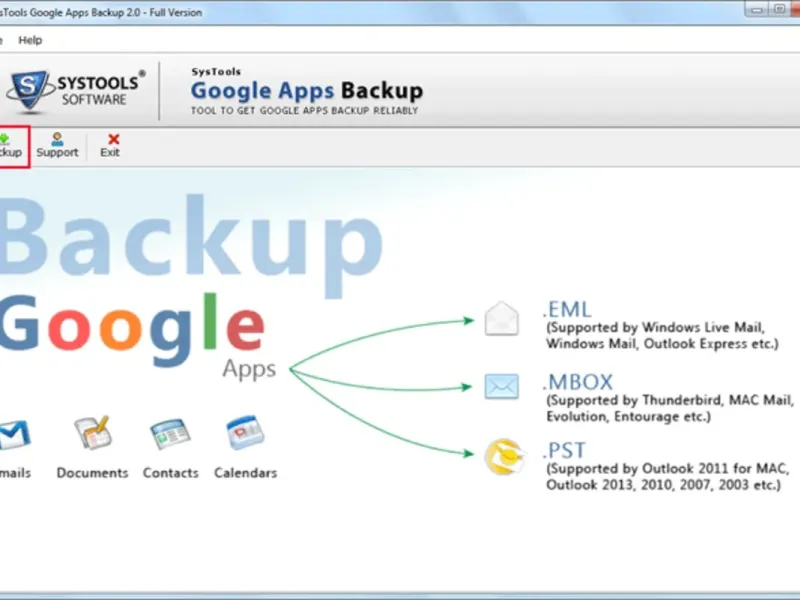
Task: Click the 'Supported by Thunderbird, MAC Mail' description
Action: coord(670,408)
